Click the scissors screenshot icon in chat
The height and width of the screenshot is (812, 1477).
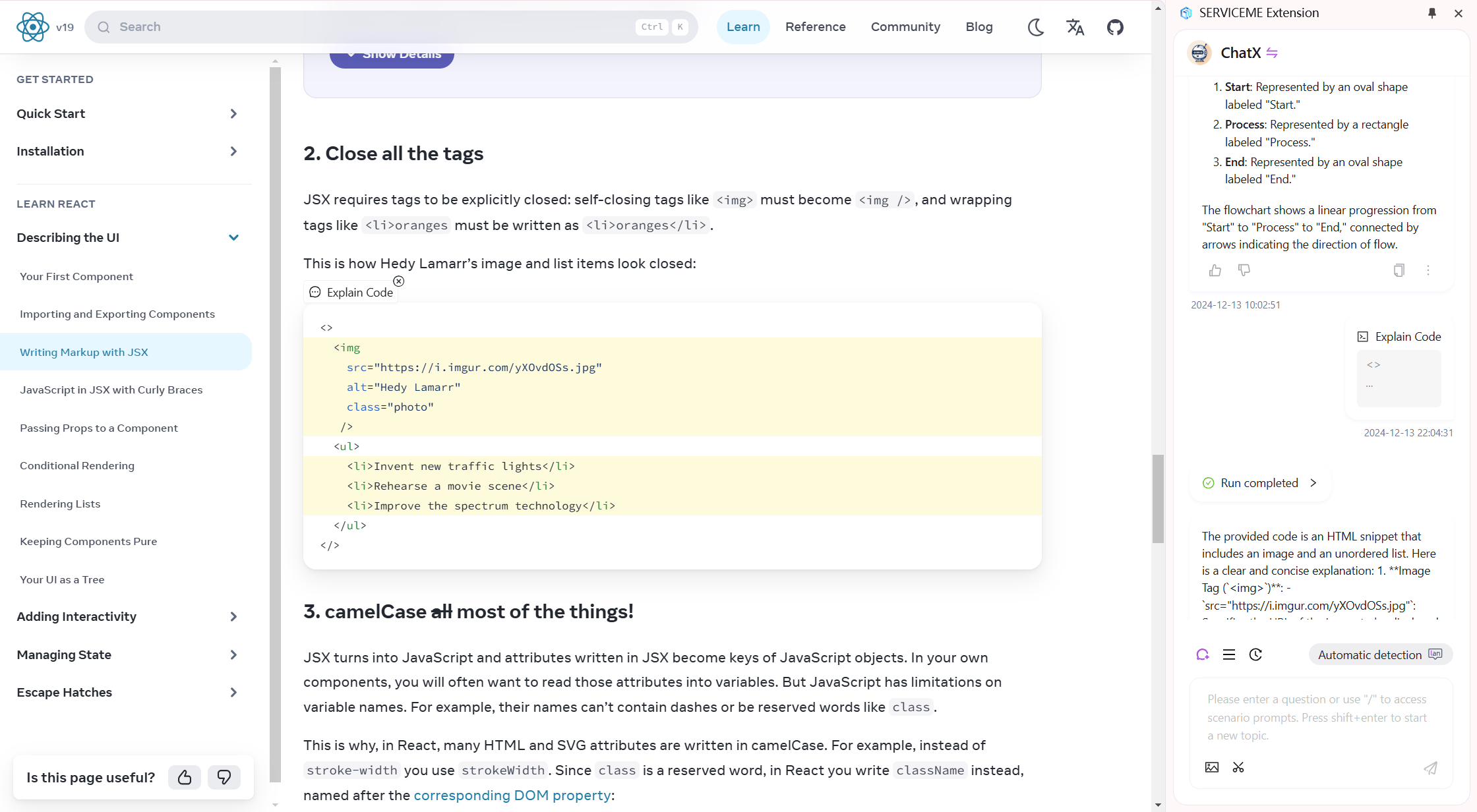tap(1238, 767)
